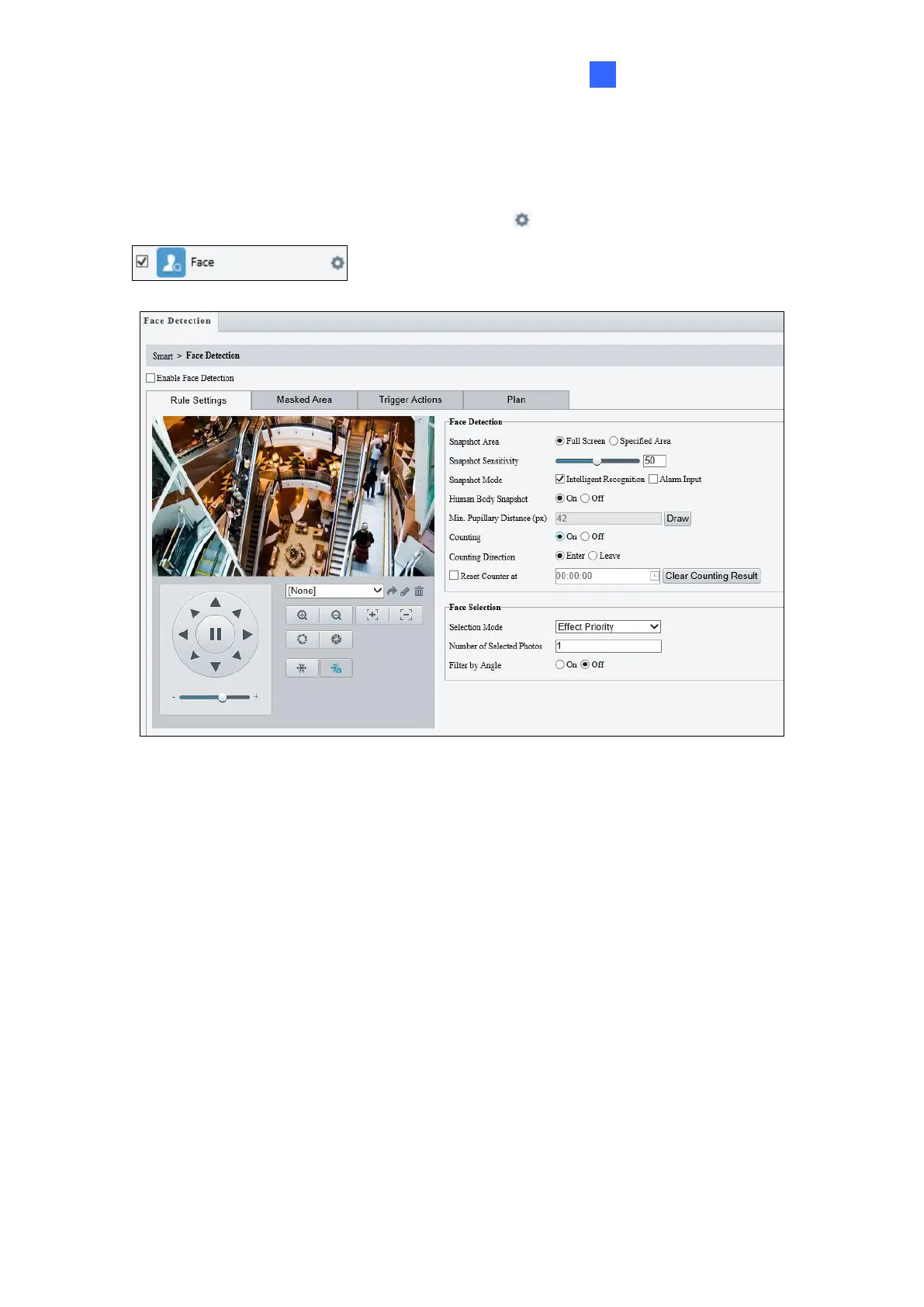This screenshot has height=1307, width=924.
Task: Select Specified Area radio button
Action: click(x=614, y=441)
